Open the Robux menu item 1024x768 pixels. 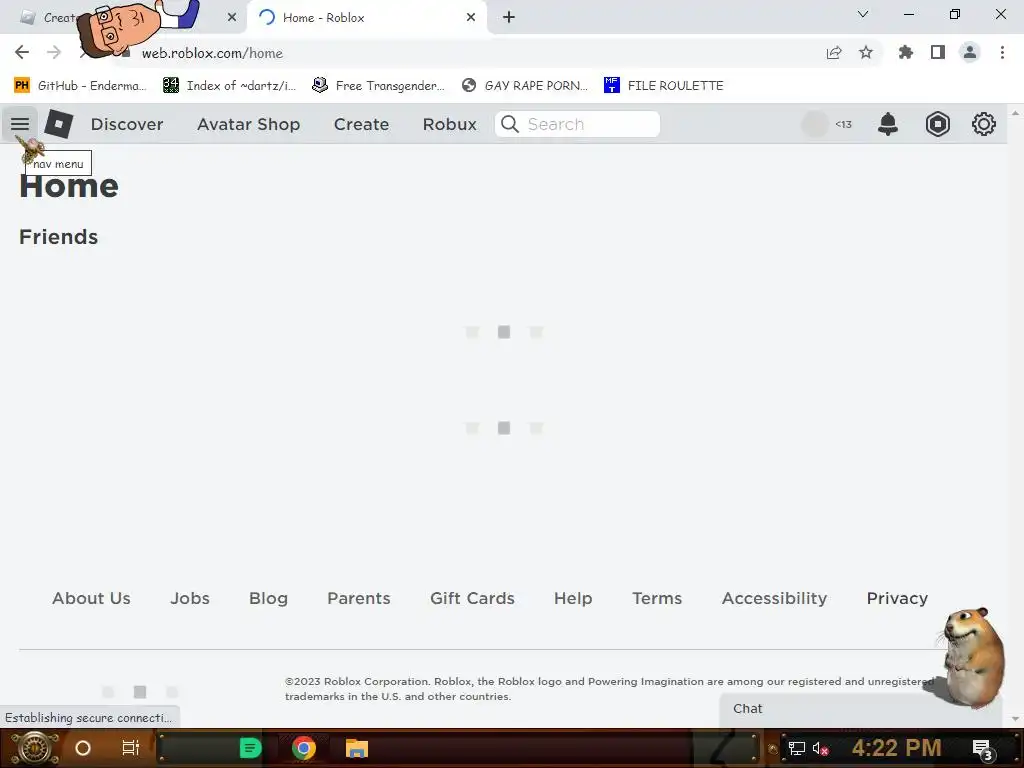449,124
